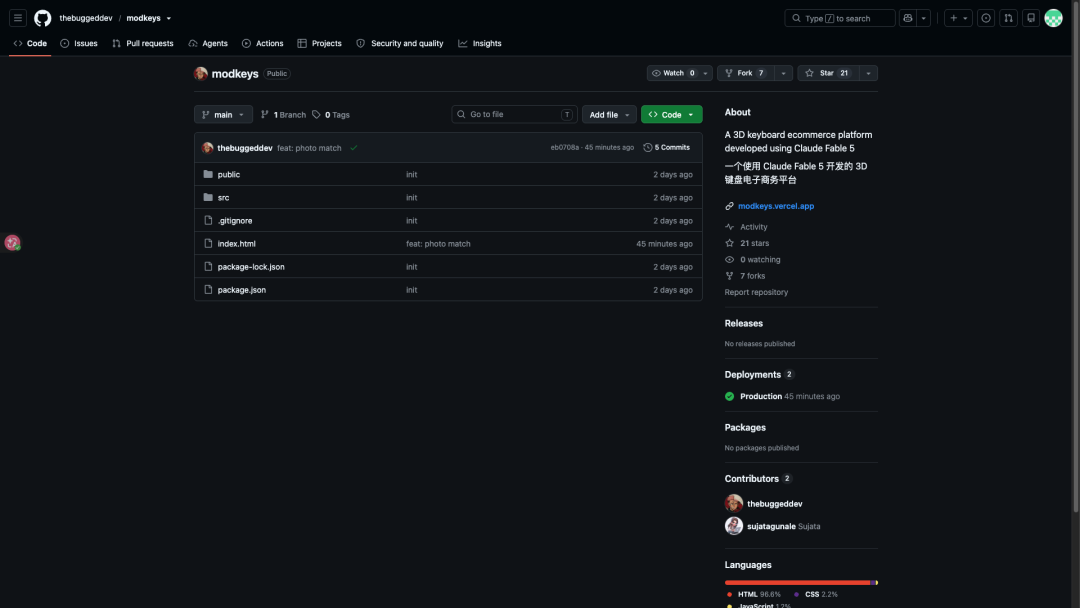Open the Copilot icon in header
Screen dimensions: 1080x608
click(908, 18)
